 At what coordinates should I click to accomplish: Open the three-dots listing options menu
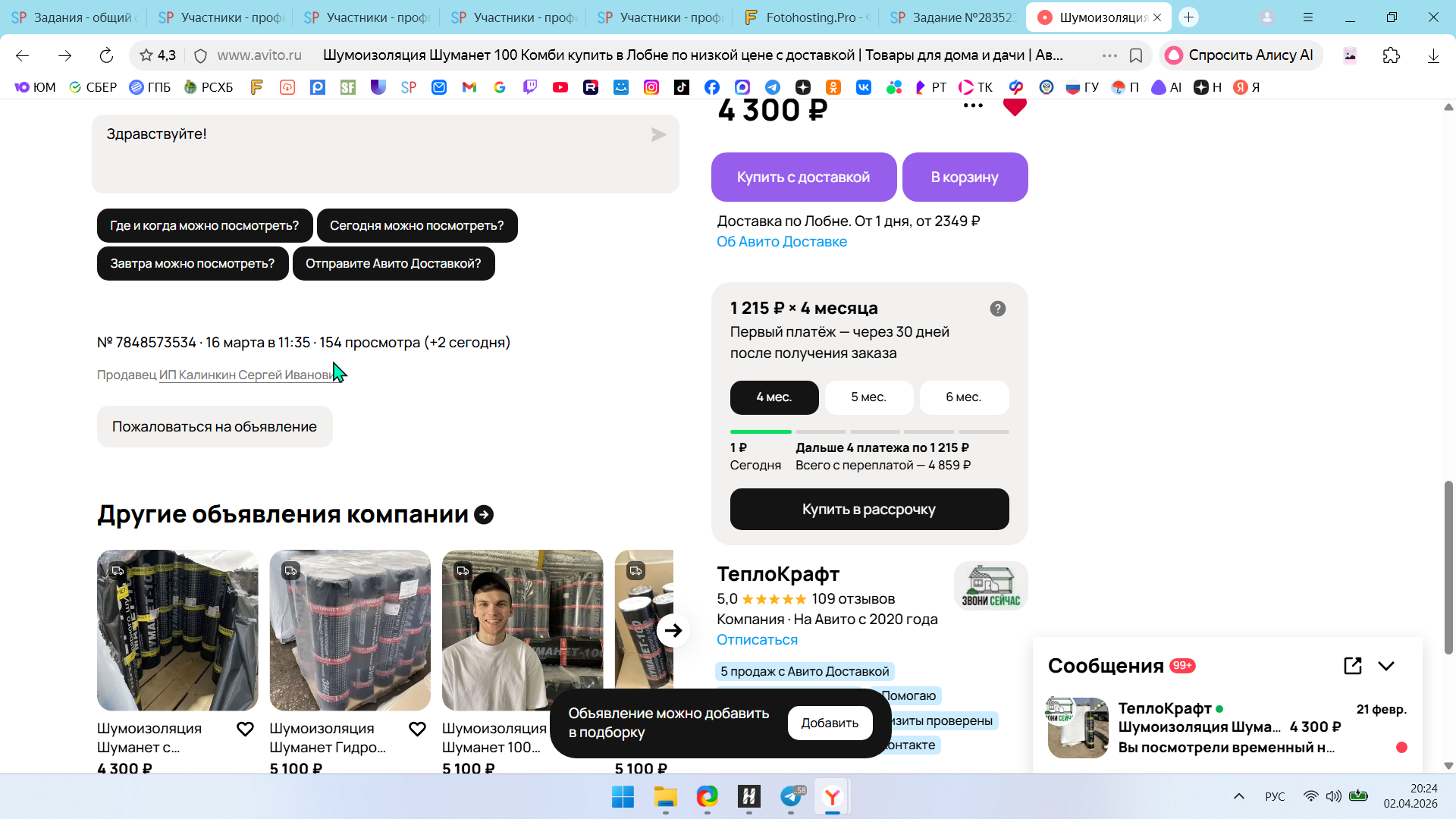point(973,106)
